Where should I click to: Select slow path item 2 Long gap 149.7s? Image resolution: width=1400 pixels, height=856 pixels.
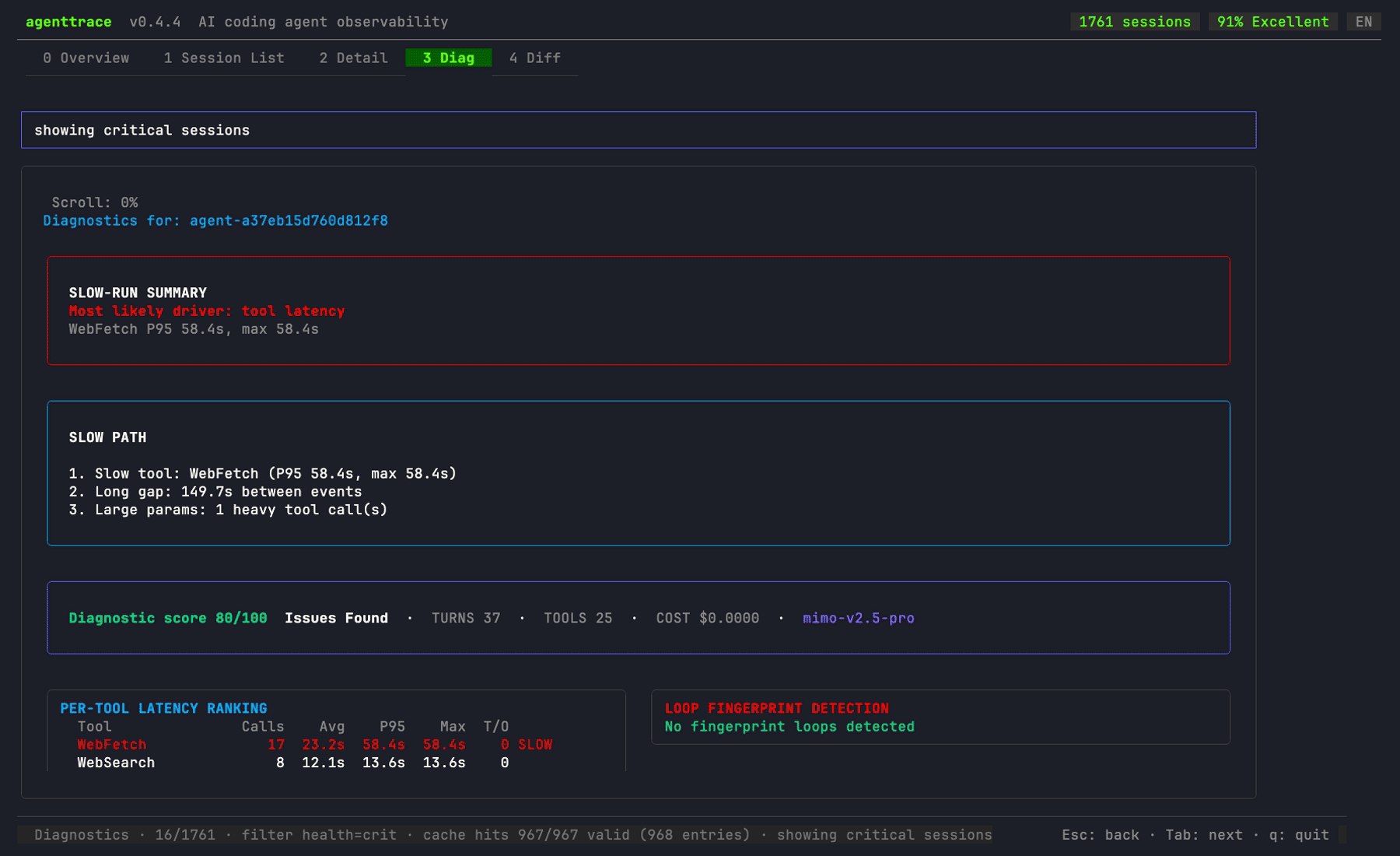[x=215, y=492]
